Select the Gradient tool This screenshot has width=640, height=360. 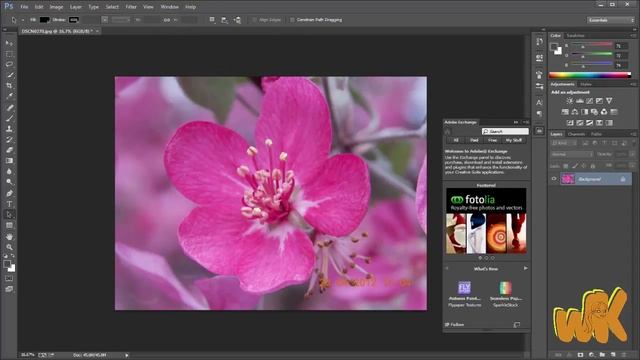pos(9,160)
